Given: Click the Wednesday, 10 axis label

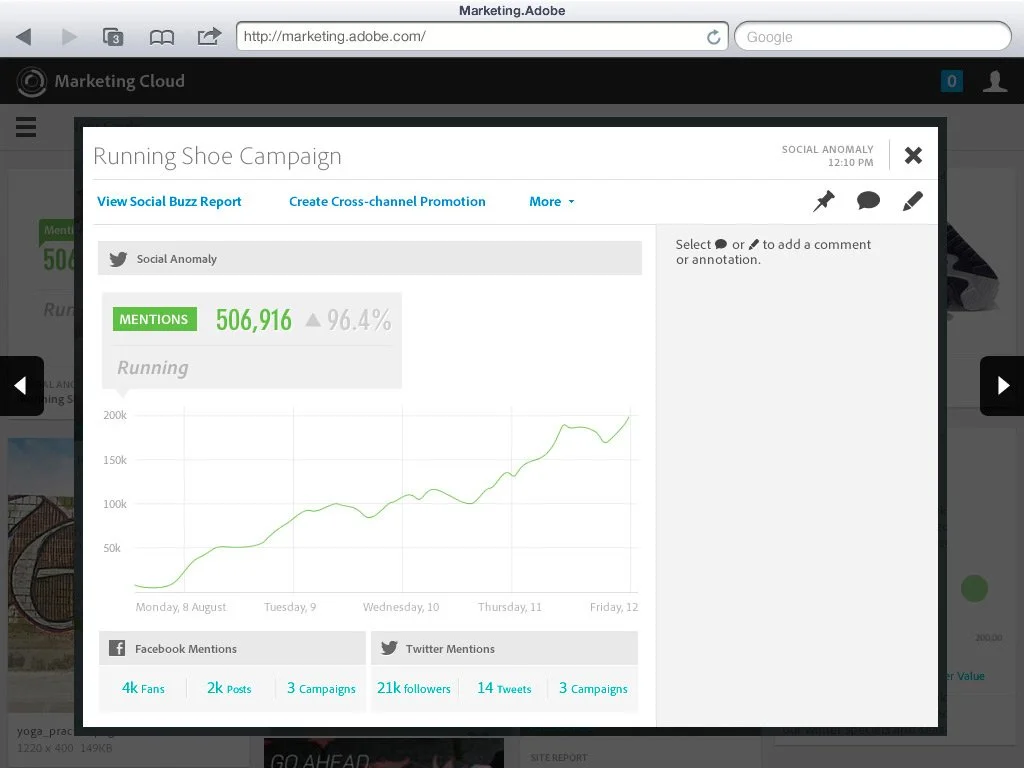Looking at the screenshot, I should click(x=401, y=607).
